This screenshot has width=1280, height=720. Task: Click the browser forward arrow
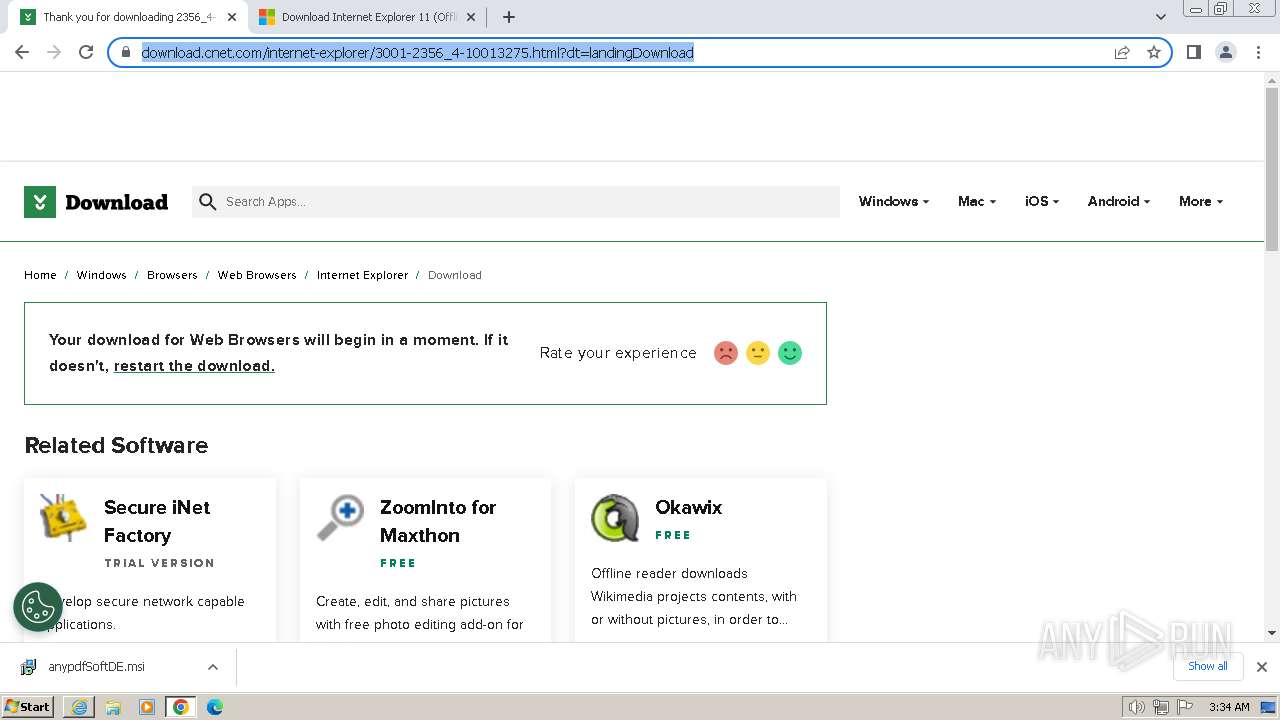[54, 52]
